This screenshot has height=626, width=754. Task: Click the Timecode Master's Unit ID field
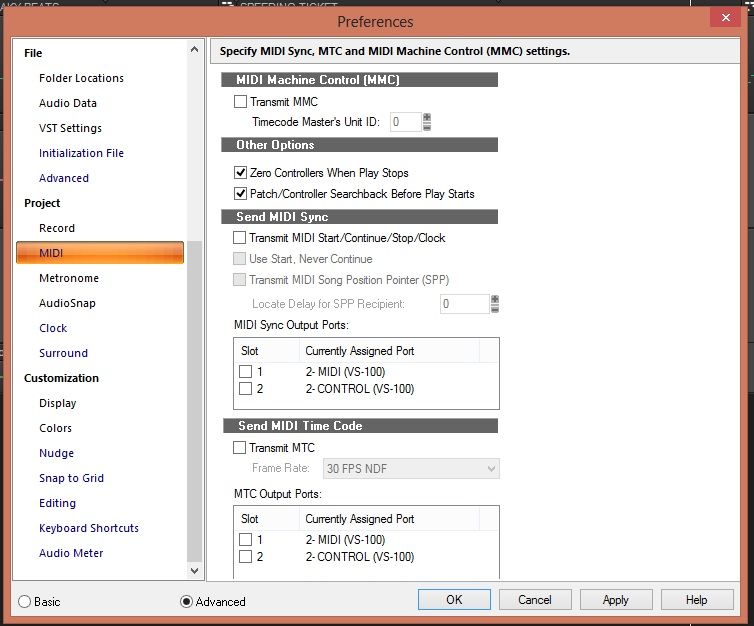coord(405,122)
